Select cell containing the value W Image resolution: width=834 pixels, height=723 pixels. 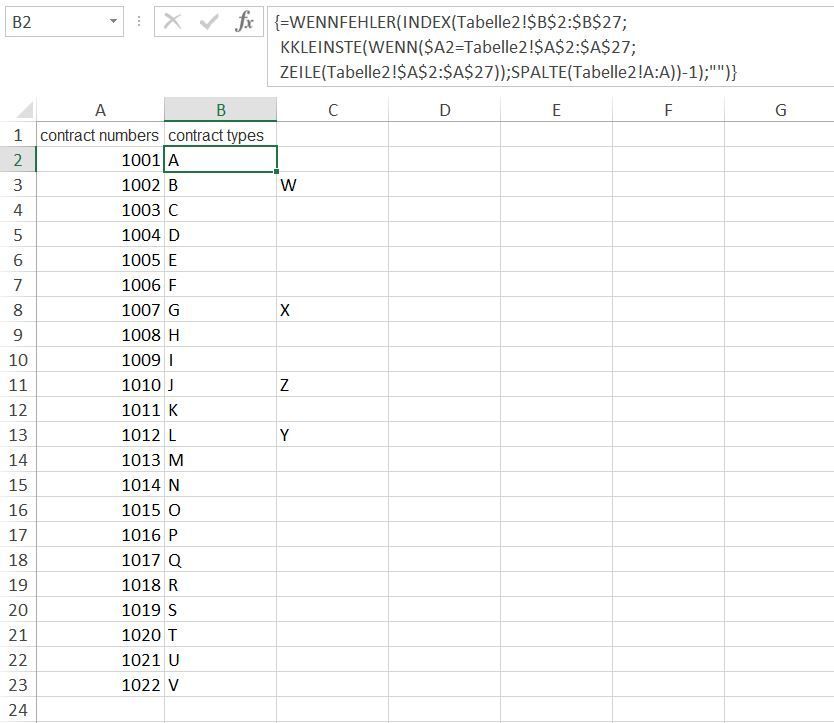point(332,185)
